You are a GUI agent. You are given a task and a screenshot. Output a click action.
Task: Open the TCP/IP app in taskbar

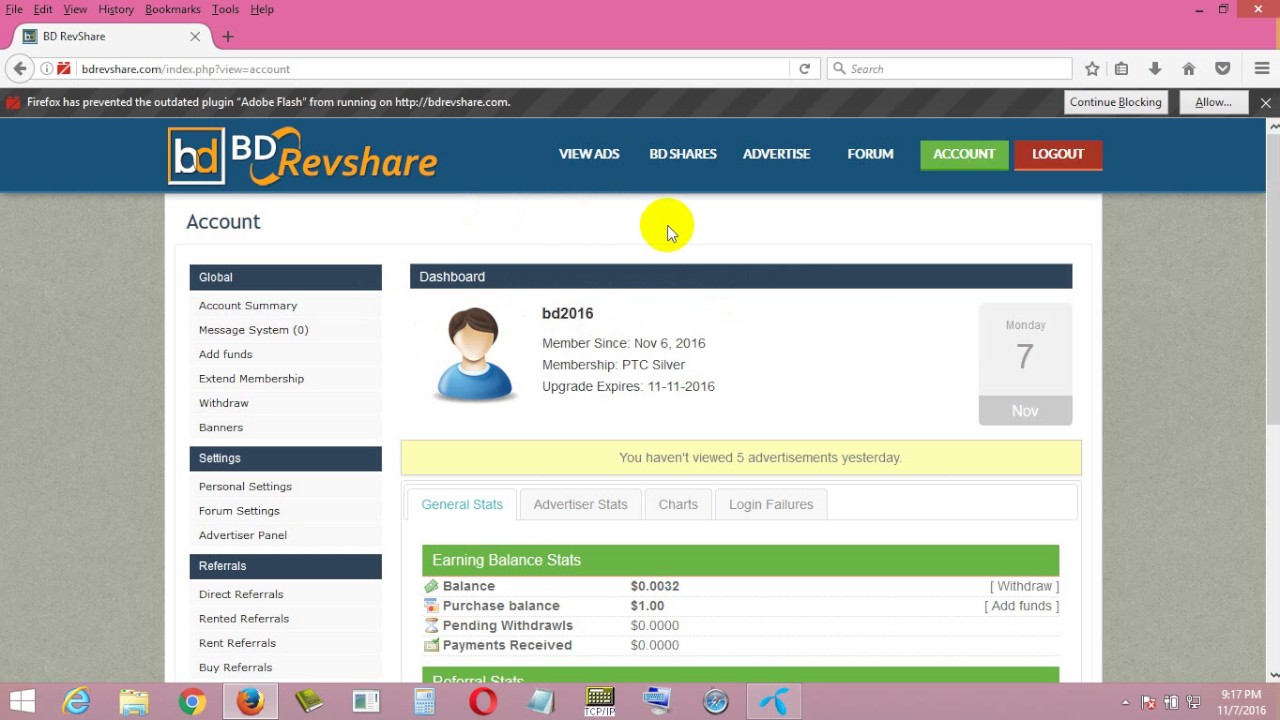(x=599, y=702)
